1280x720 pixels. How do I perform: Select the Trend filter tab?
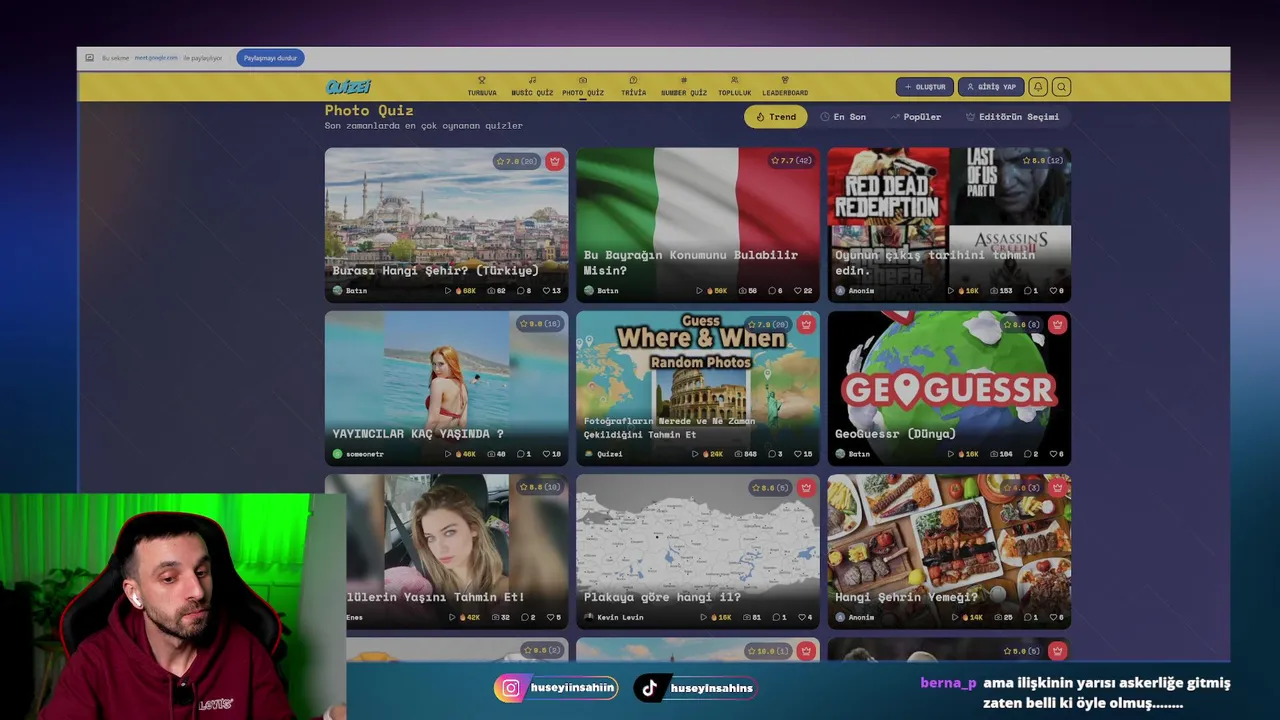776,117
